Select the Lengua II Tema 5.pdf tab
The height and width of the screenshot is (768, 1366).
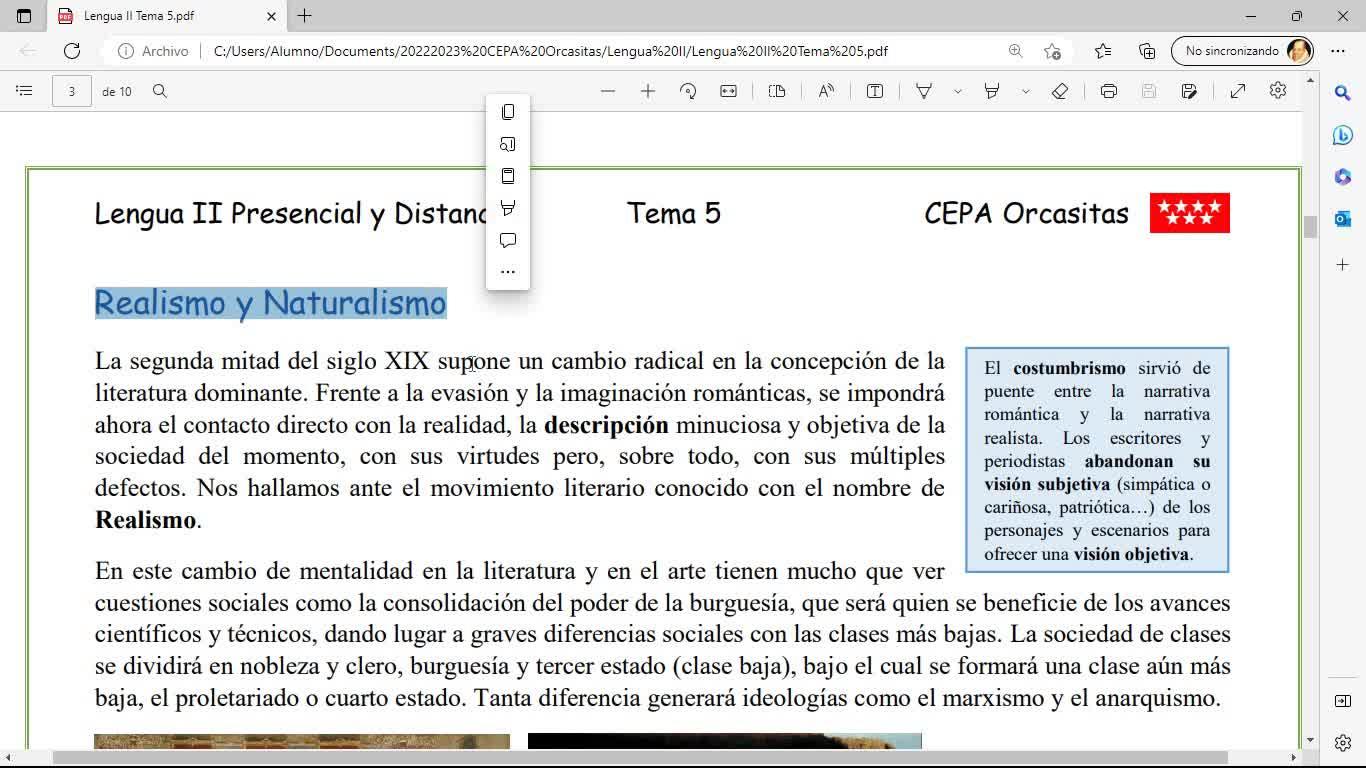tap(166, 16)
